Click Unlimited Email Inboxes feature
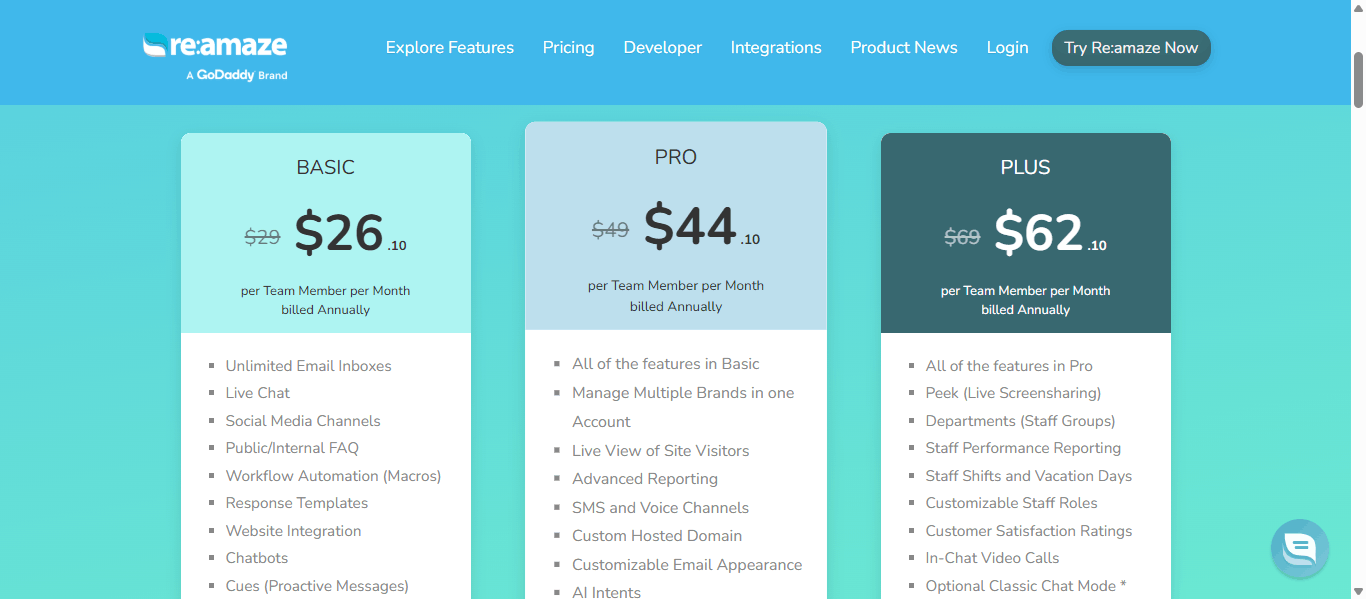1366x599 pixels. point(309,366)
